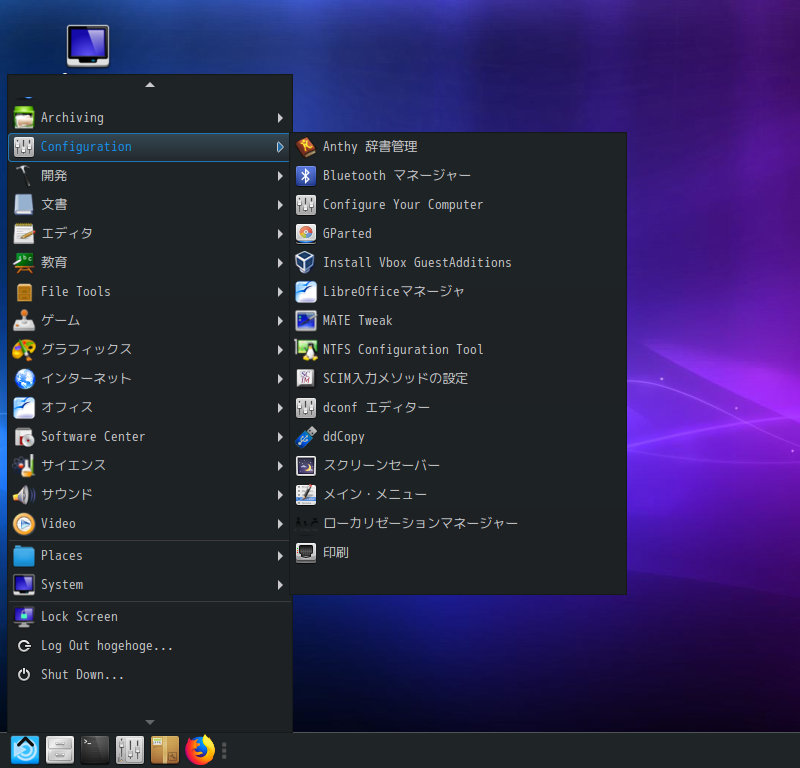Start Firefox from the taskbar

pos(199,749)
